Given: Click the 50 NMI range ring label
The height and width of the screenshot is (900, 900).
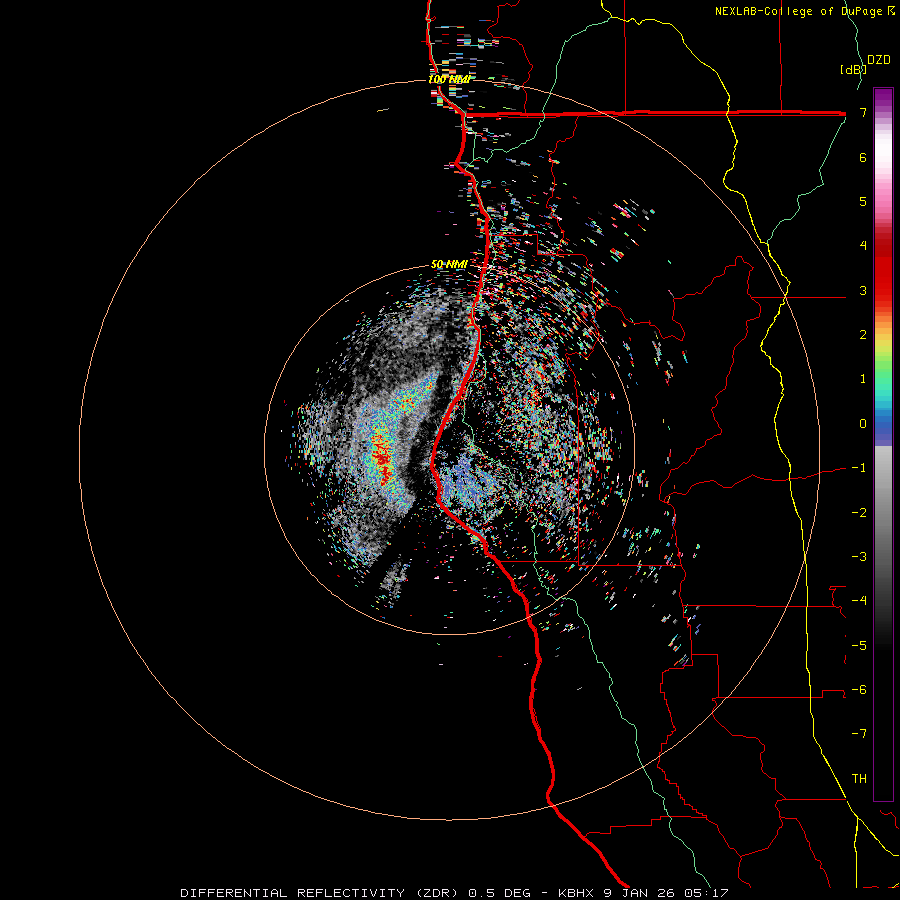Looking at the screenshot, I should pyautogui.click(x=449, y=264).
